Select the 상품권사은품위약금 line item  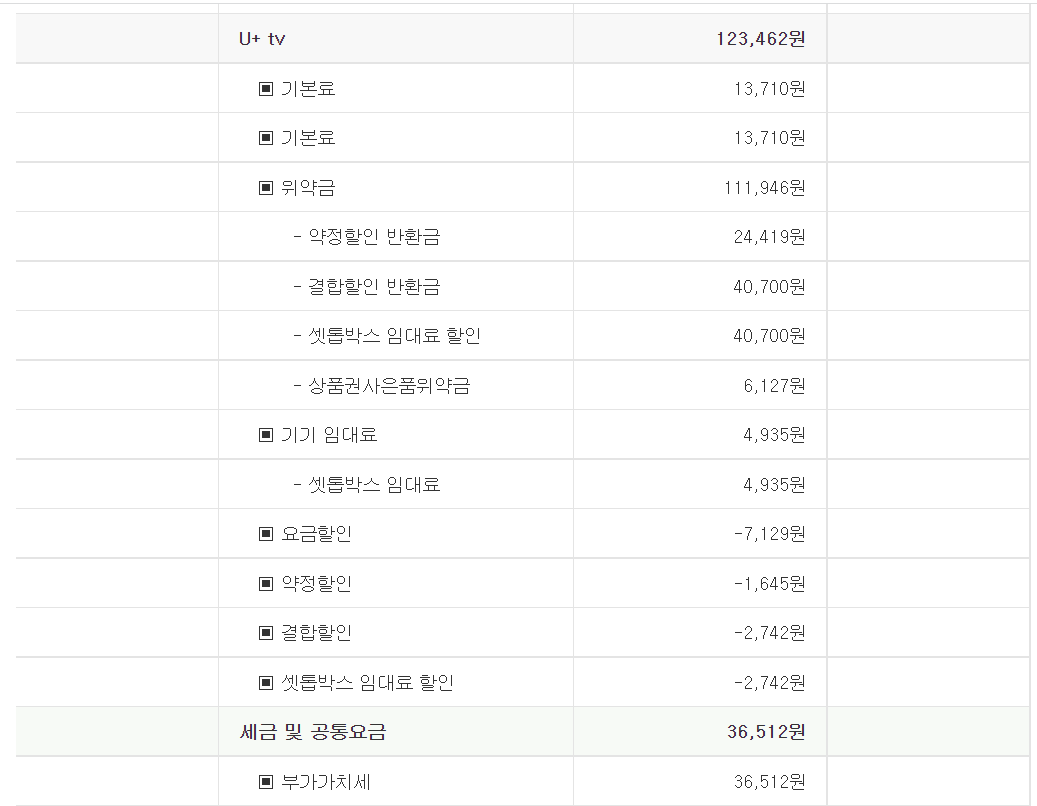coord(382,386)
